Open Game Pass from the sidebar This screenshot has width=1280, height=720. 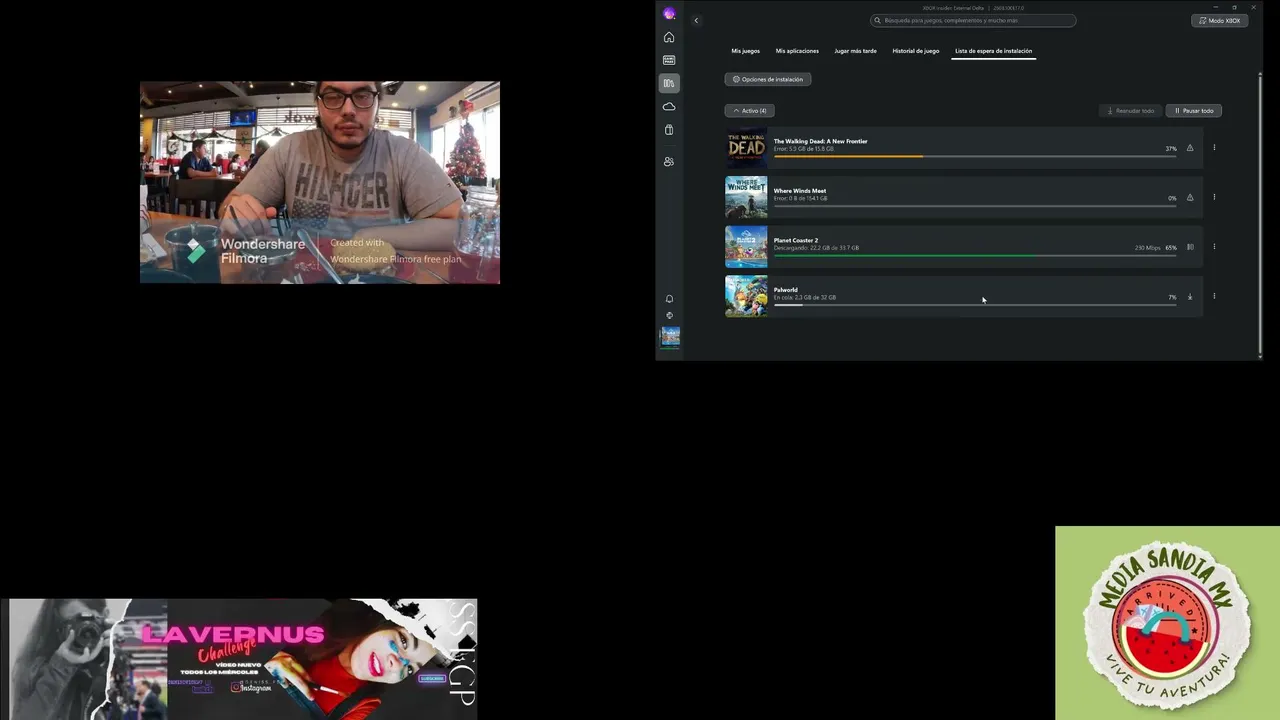pyautogui.click(x=669, y=60)
